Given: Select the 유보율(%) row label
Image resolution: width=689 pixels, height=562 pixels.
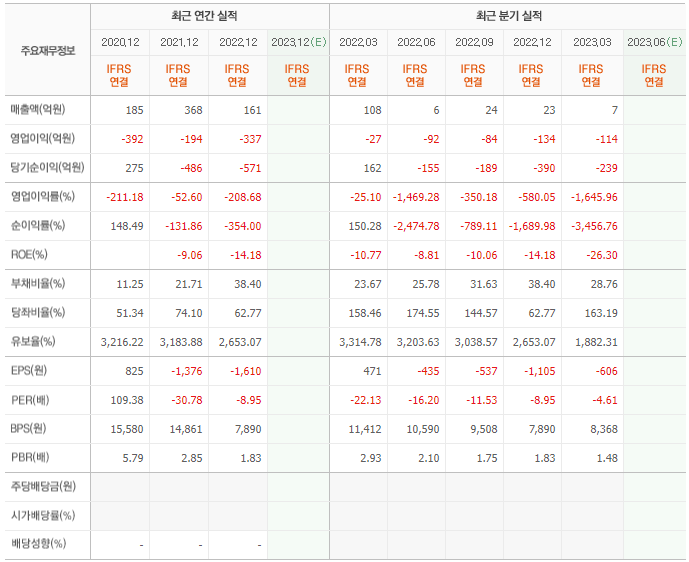Looking at the screenshot, I should [33, 341].
